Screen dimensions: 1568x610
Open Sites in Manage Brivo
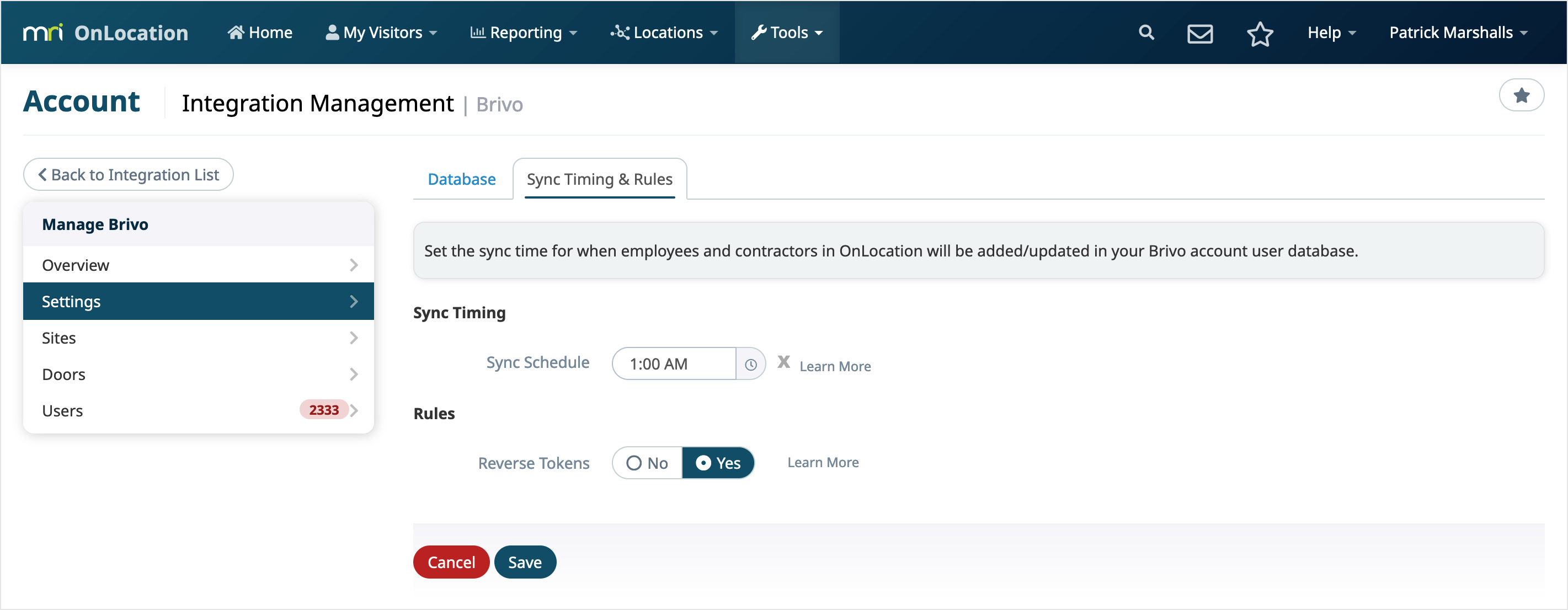pos(199,338)
